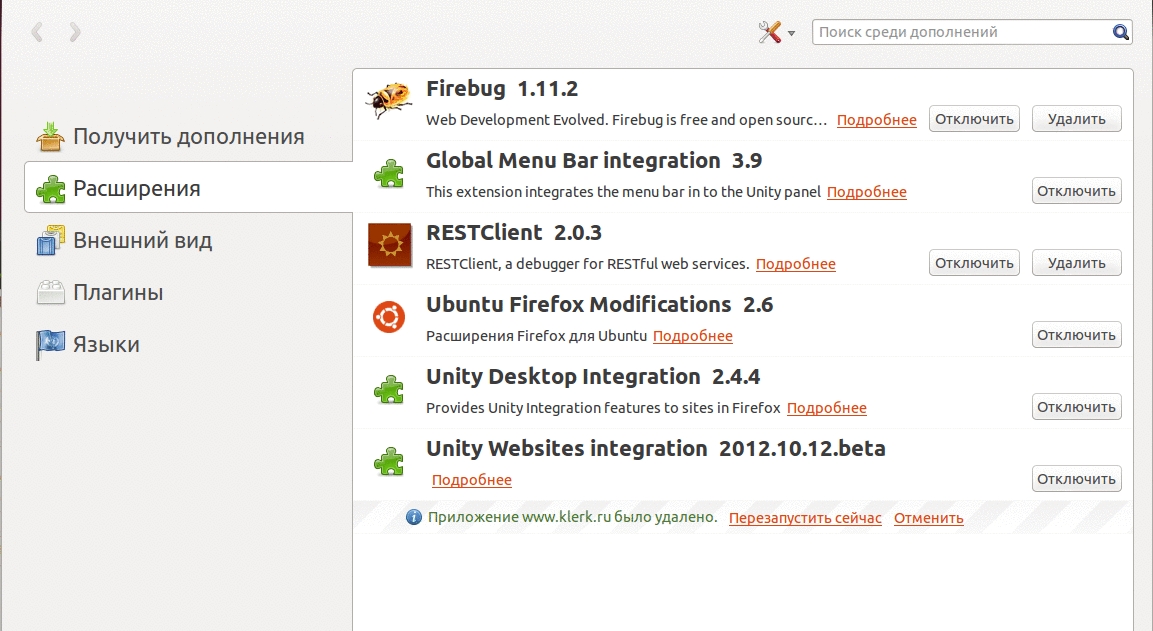Switch to Внешний вид category
The width and height of the screenshot is (1153, 631).
click(188, 240)
